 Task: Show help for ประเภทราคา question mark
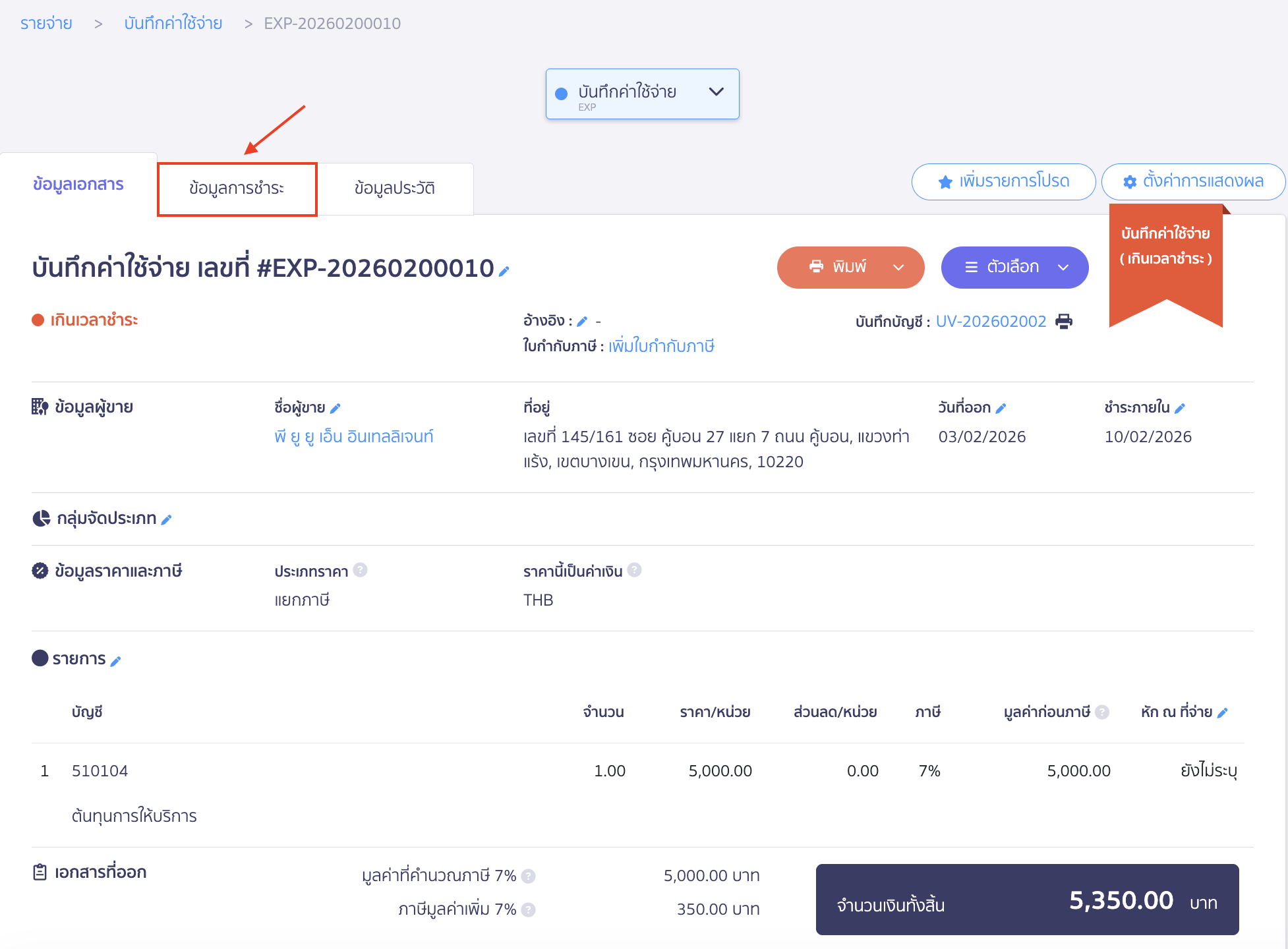(360, 570)
